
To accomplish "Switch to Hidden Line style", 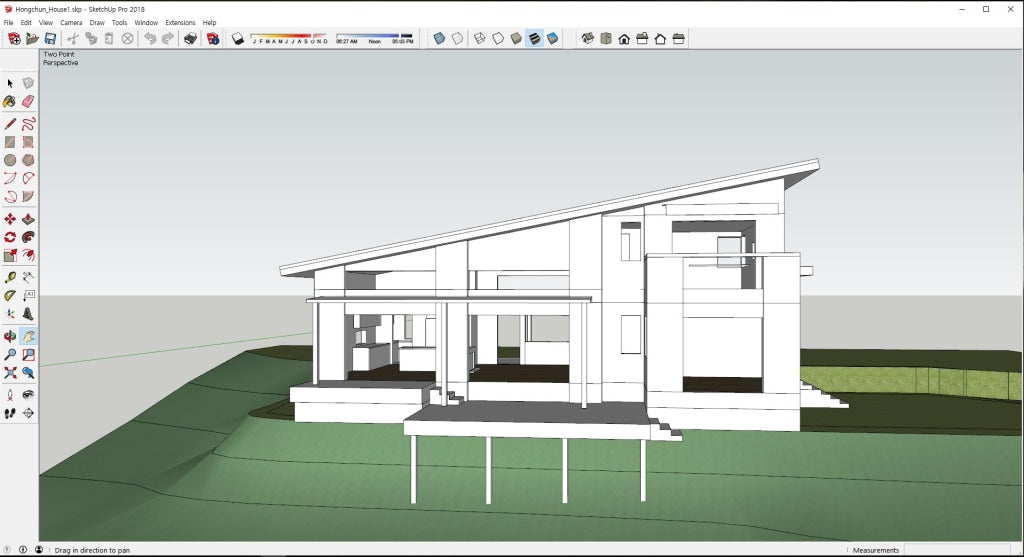I will coord(498,39).
